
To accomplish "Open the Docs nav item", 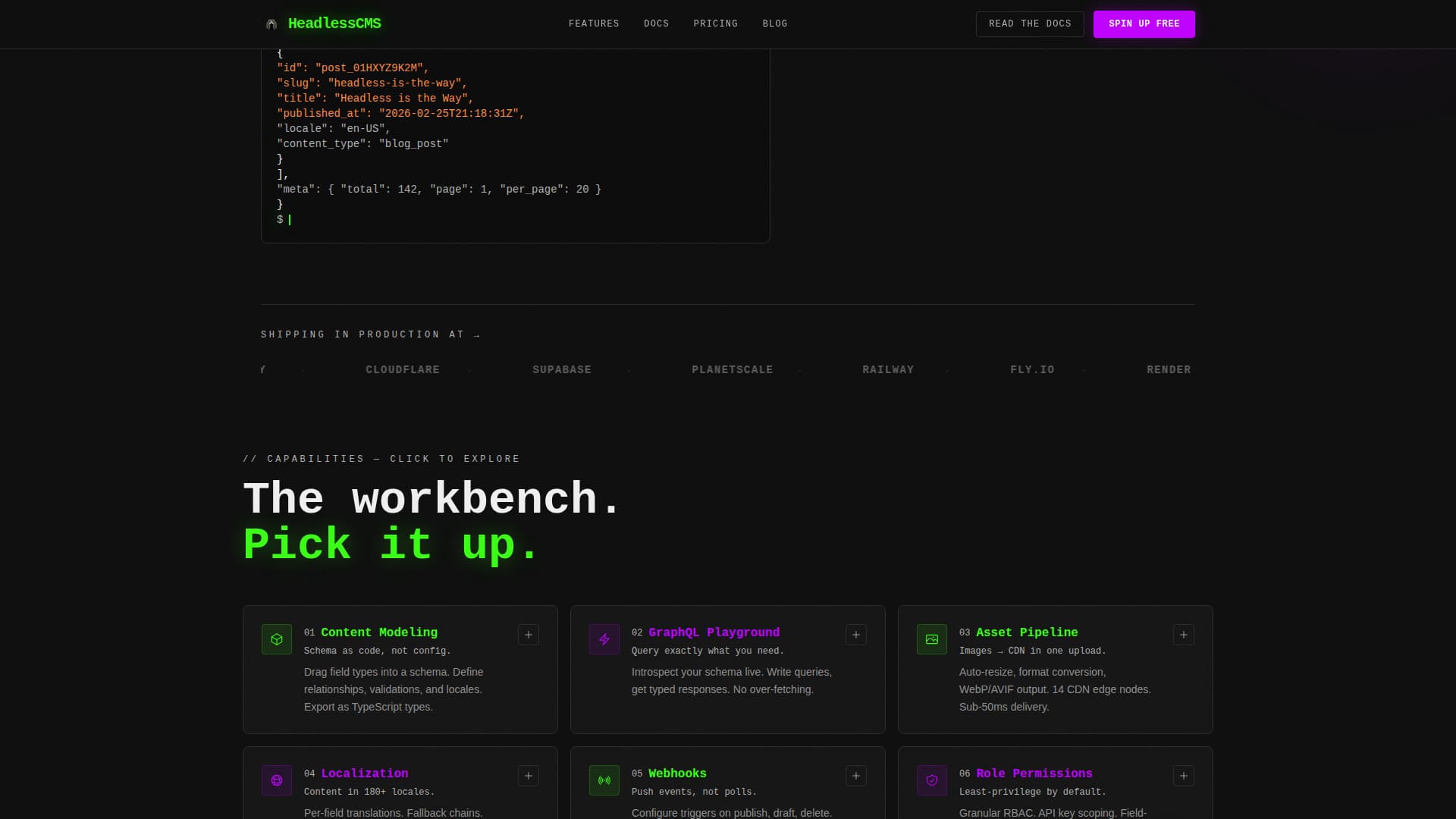I will (x=657, y=24).
